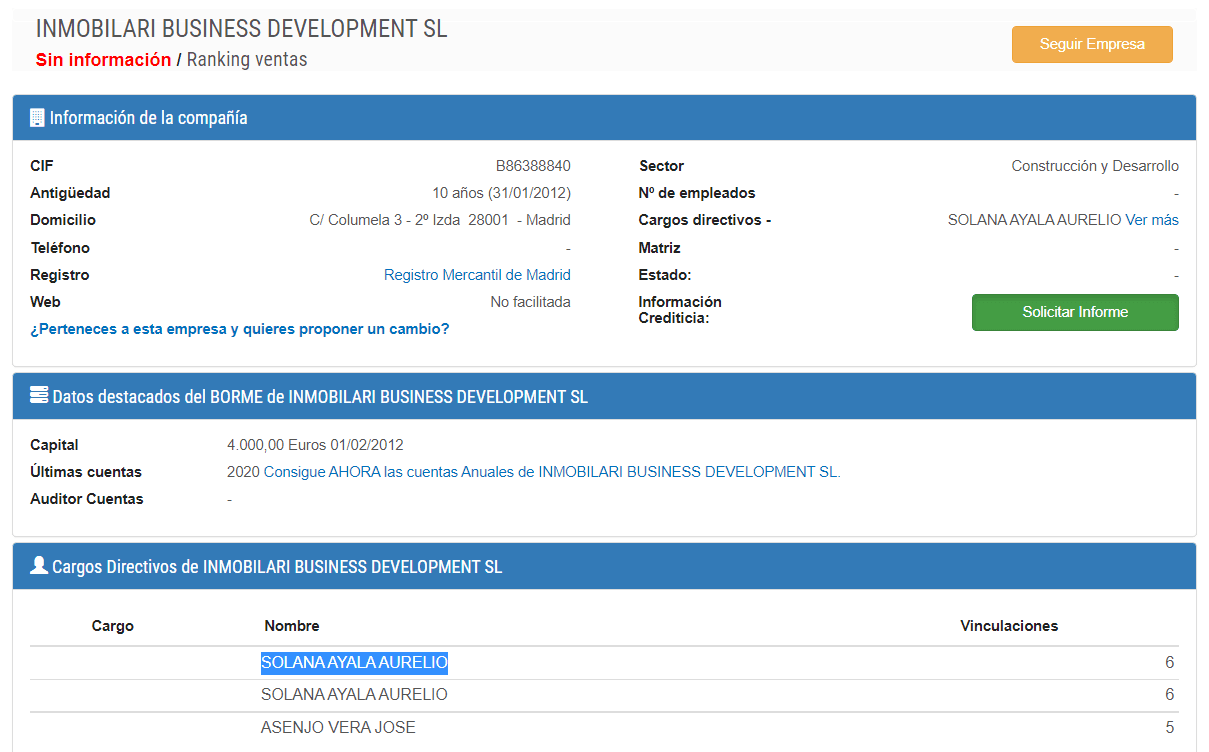Select the second SOLANA AYALA AURELIO row
Screen dimensions: 1209x752
(354, 694)
